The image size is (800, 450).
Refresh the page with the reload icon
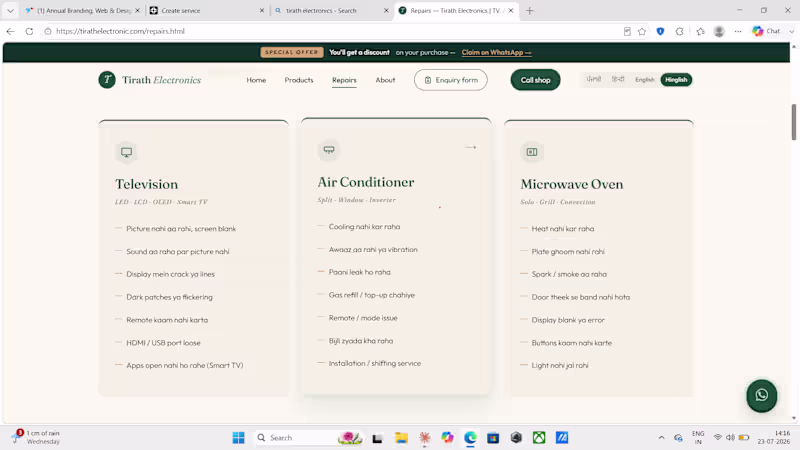29,31
